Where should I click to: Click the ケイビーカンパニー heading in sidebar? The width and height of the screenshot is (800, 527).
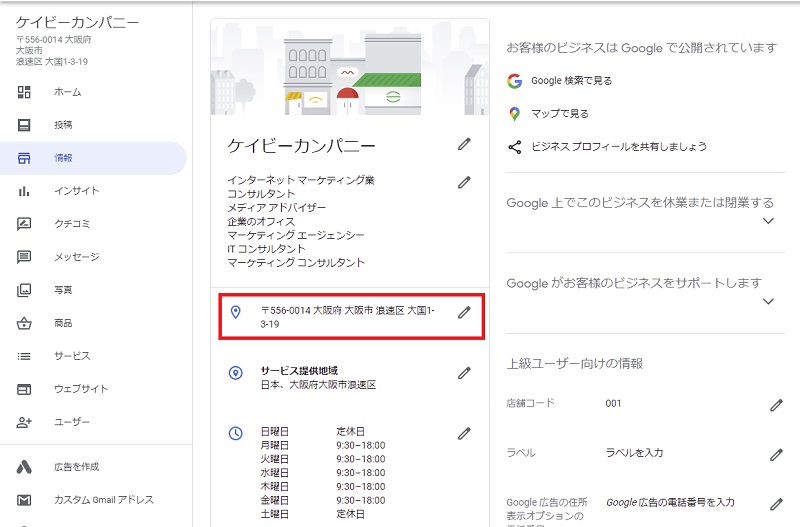78,22
